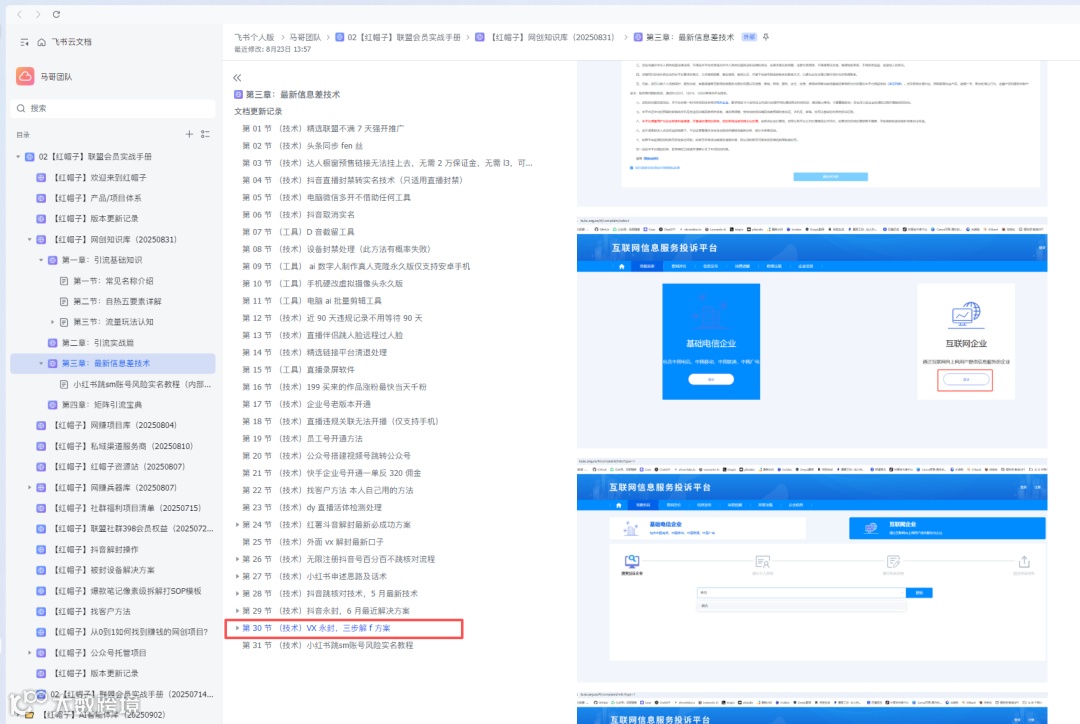1080x724 pixels.
Task: Expand outline item 第 30 节 arrow
Action: click(x=238, y=628)
